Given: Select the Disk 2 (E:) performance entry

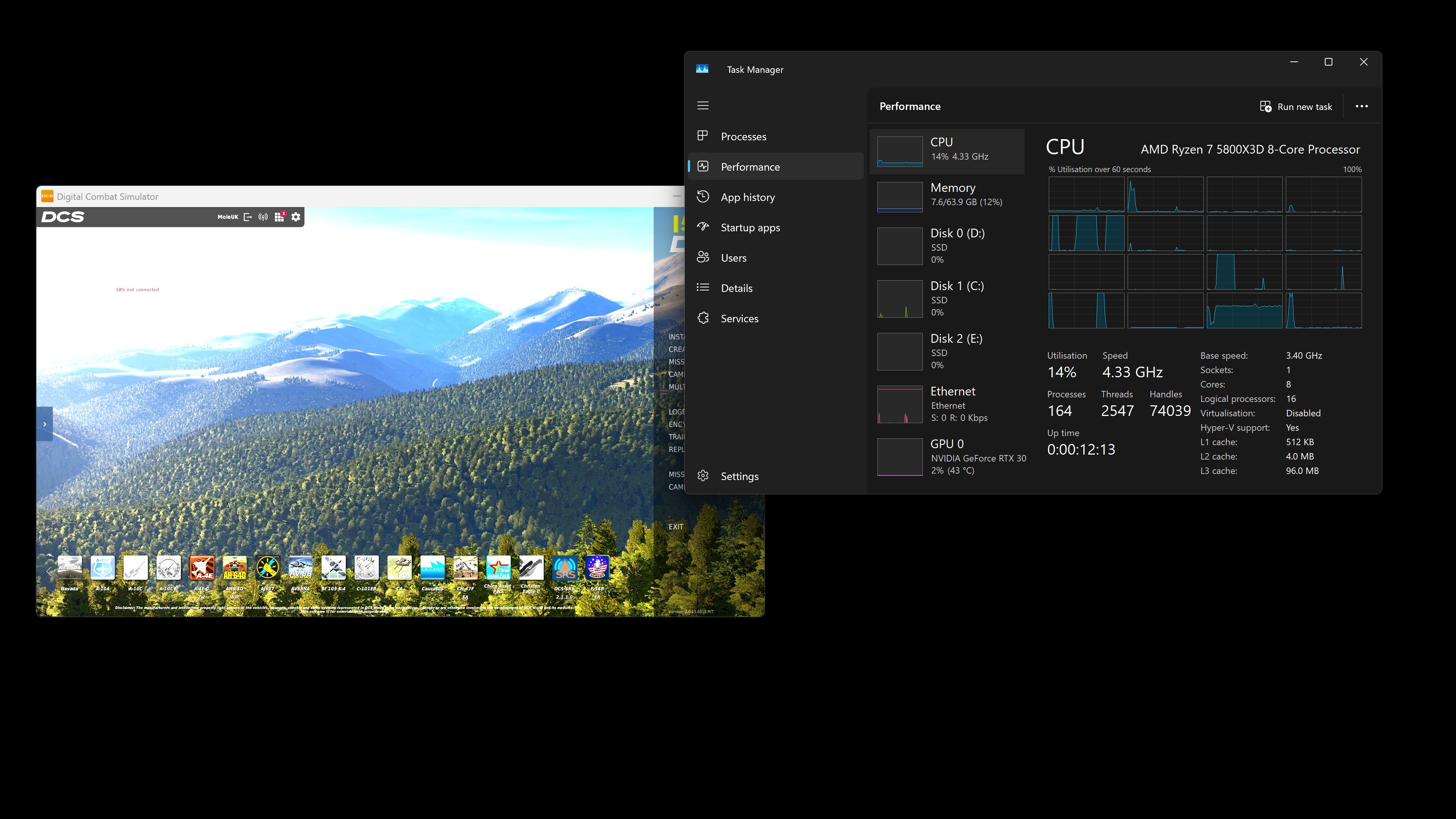Looking at the screenshot, I should pyautogui.click(x=947, y=351).
